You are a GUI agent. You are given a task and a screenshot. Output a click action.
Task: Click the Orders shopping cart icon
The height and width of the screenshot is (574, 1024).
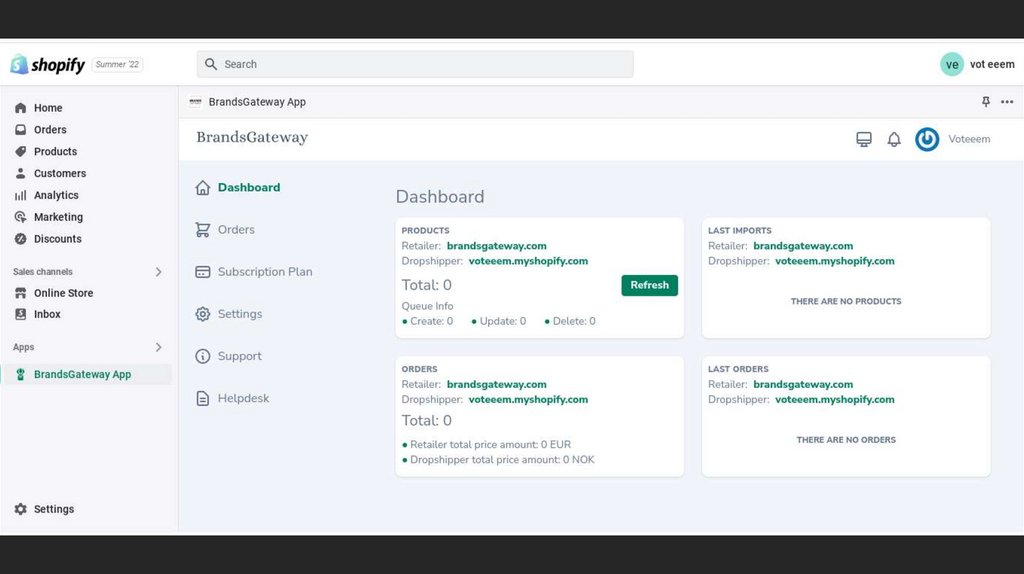click(x=203, y=230)
